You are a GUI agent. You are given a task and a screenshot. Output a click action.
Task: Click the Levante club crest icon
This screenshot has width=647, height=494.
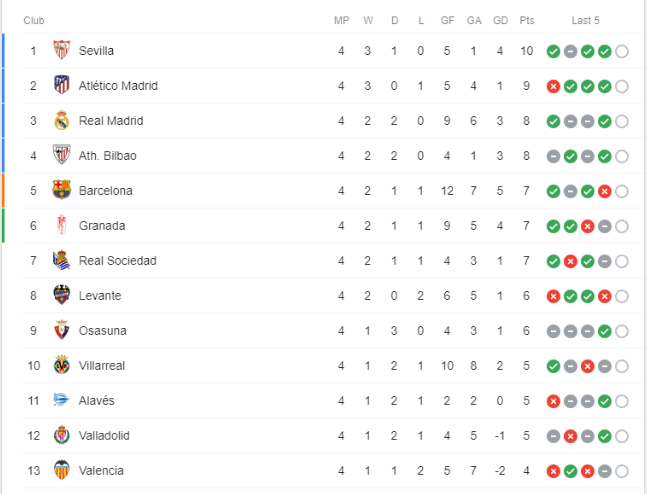[x=62, y=296]
